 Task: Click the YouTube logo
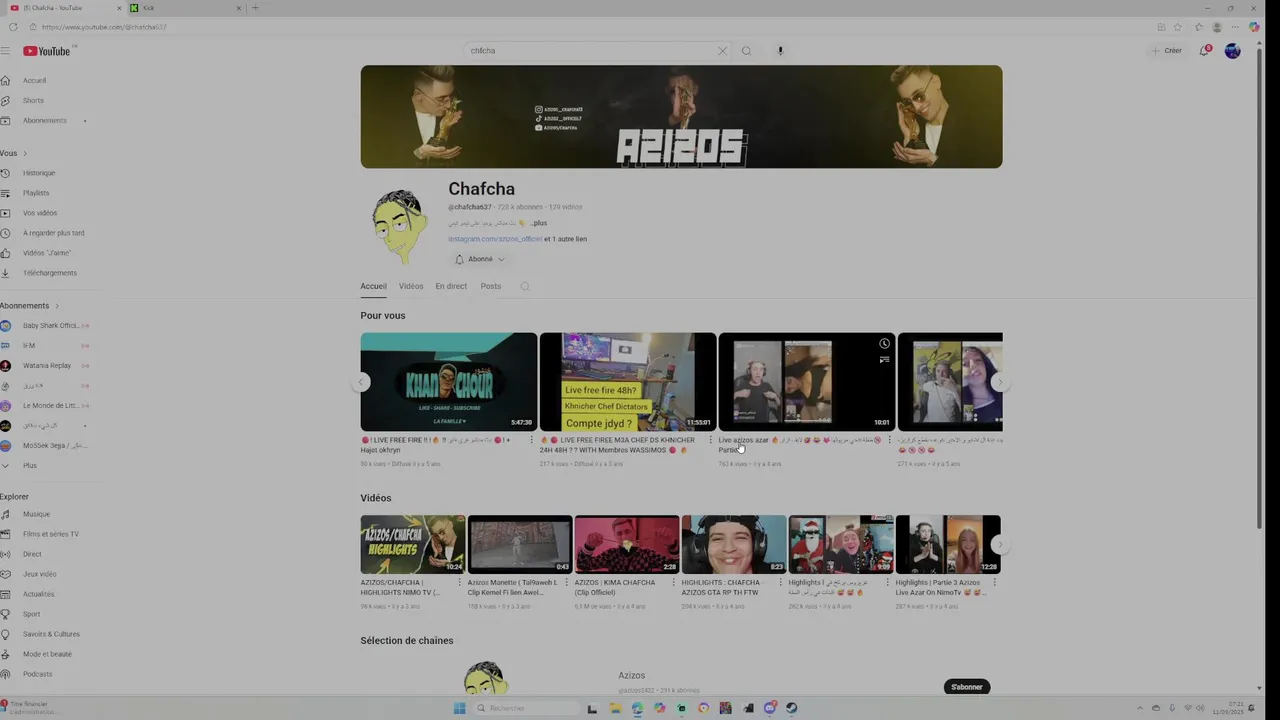click(x=47, y=51)
